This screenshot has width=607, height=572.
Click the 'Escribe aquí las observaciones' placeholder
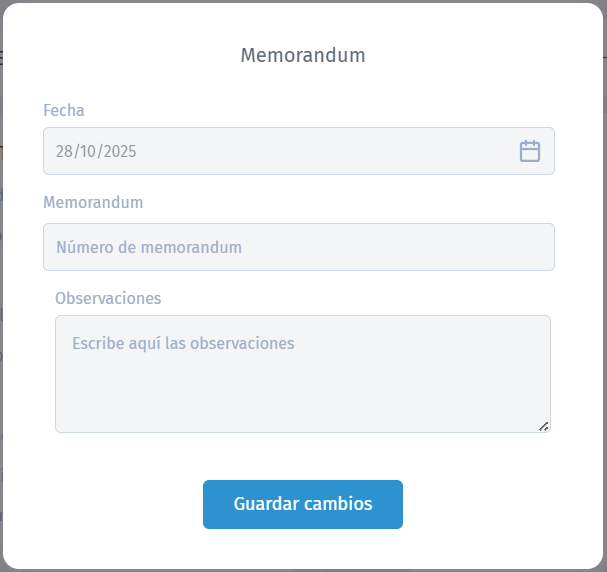(x=183, y=343)
